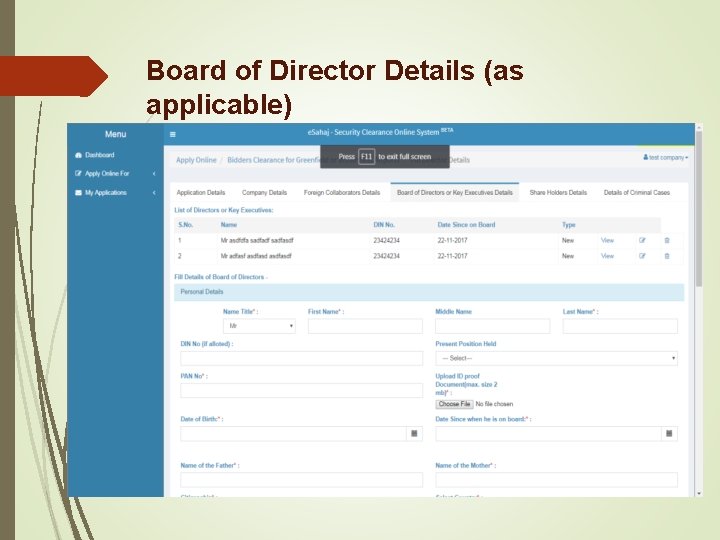This screenshot has width=720, height=540.
Task: Click 23424234 DIN in row 1
Action: point(386,241)
